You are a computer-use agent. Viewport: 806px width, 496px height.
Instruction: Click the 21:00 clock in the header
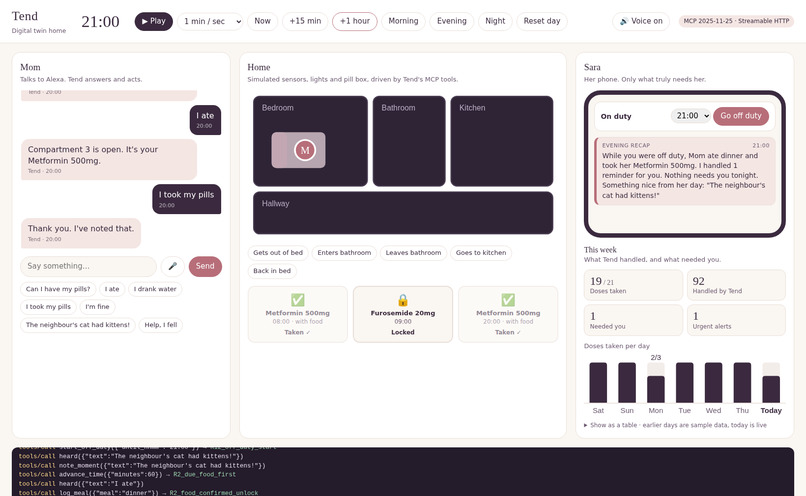click(x=100, y=22)
